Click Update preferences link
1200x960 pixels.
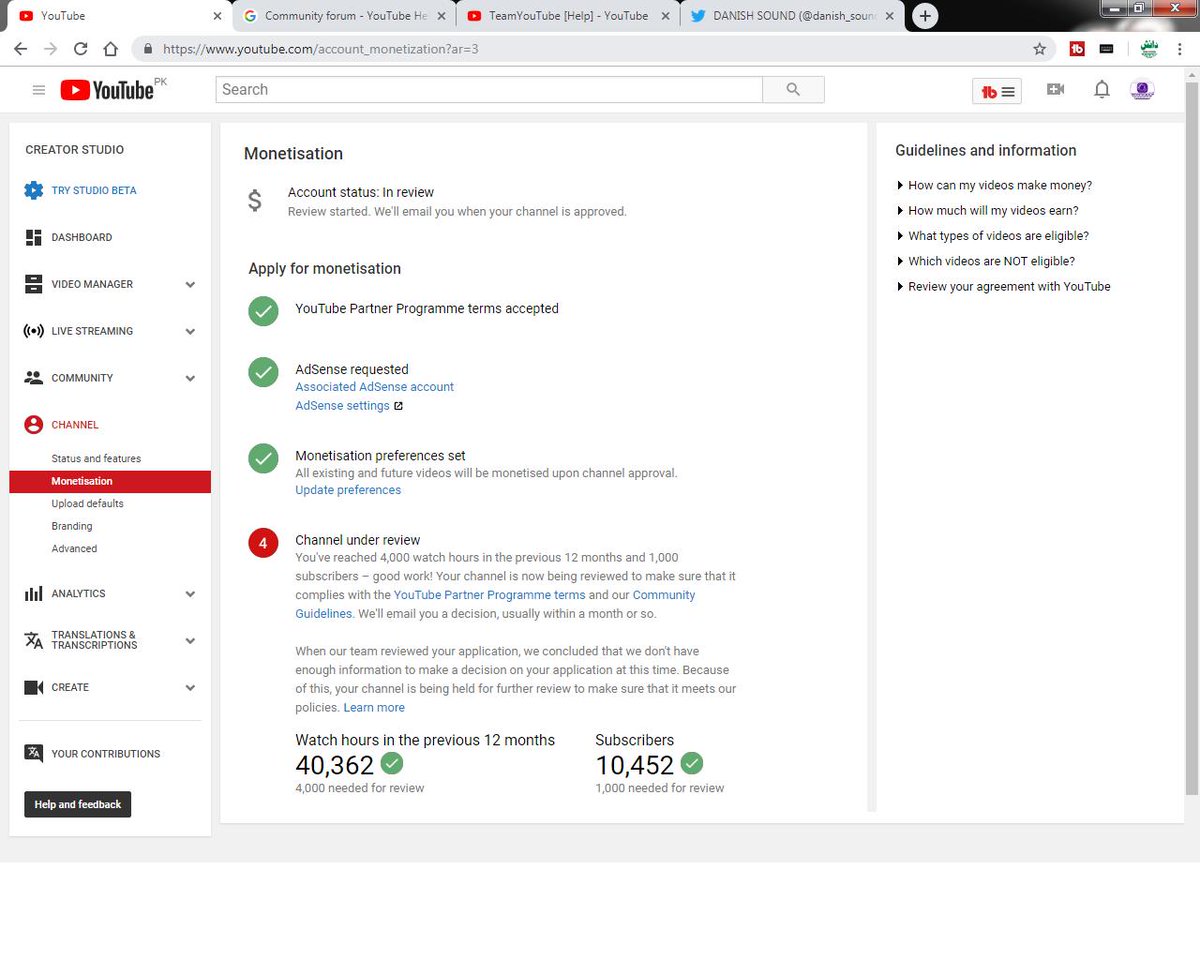click(x=348, y=490)
